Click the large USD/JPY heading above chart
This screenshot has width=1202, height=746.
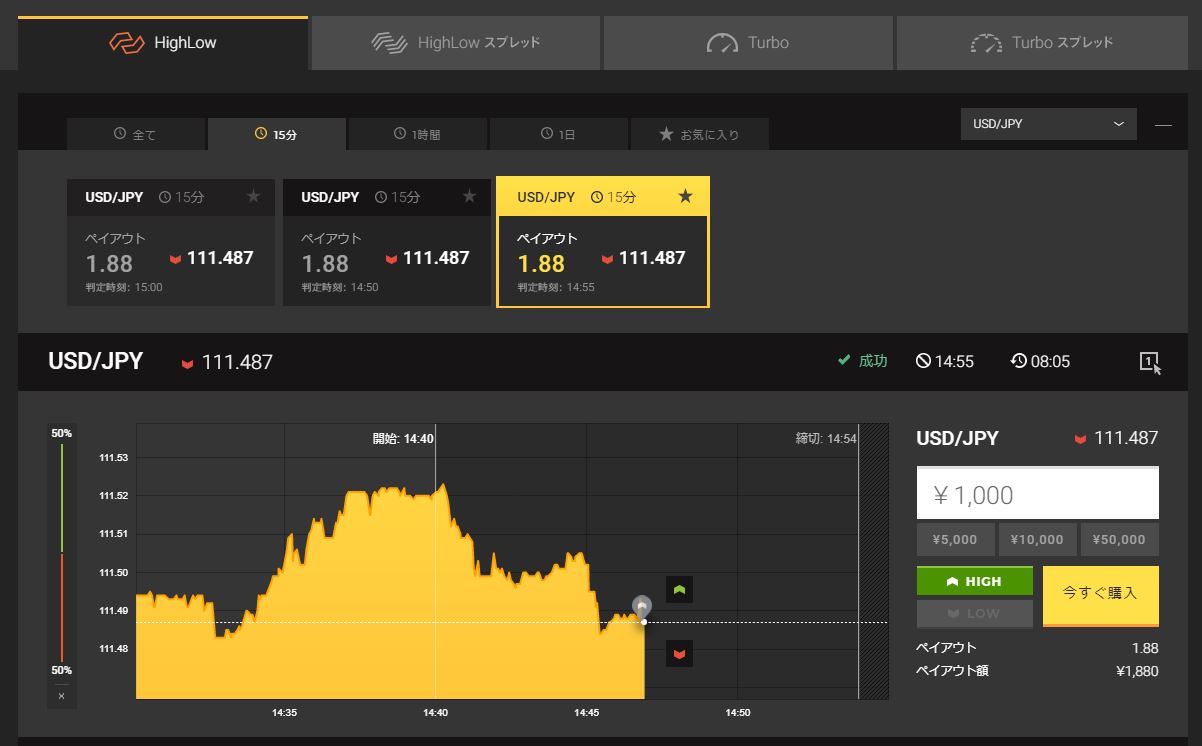(96, 361)
